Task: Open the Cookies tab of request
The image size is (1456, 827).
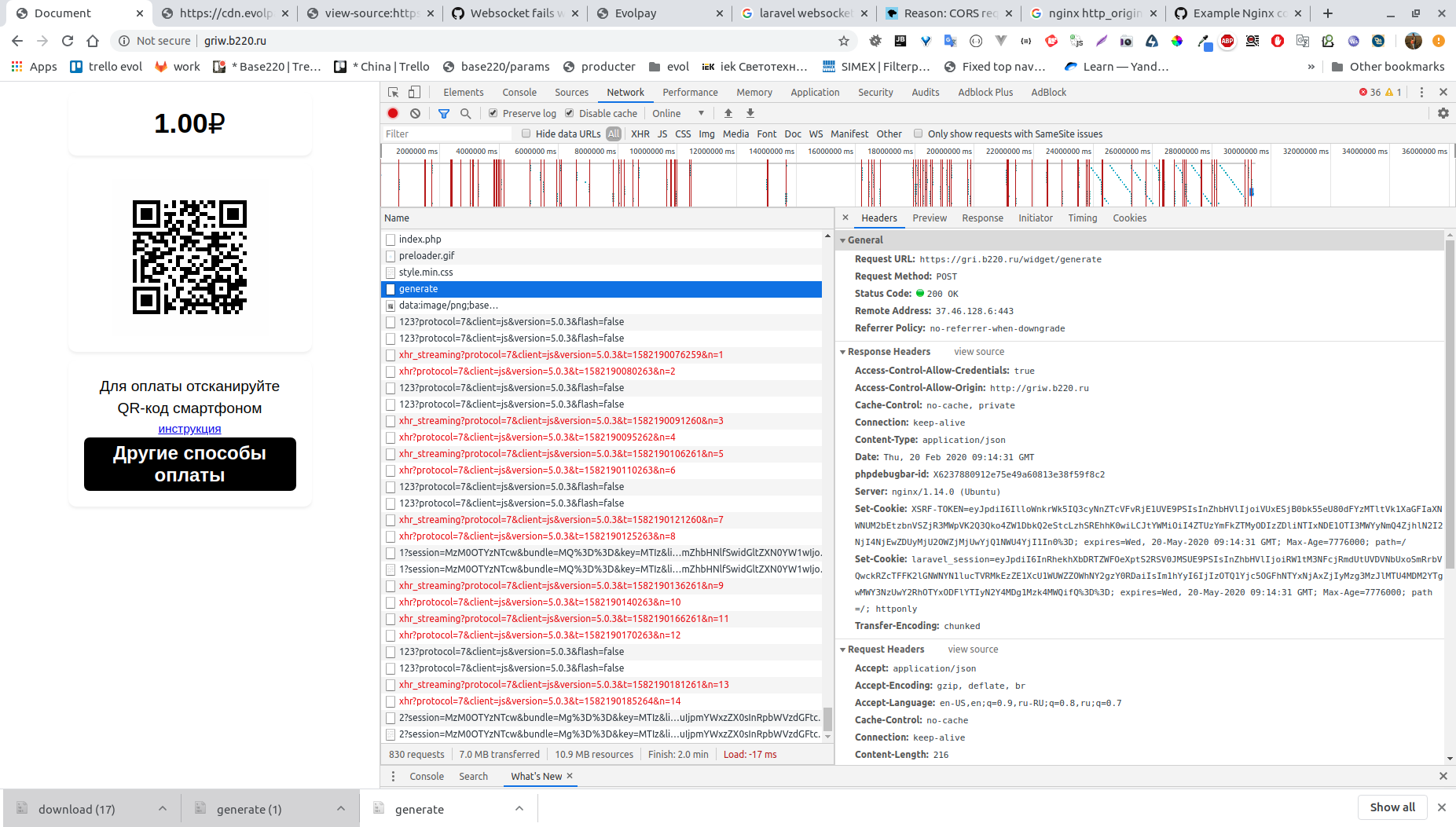Action: 1129,218
